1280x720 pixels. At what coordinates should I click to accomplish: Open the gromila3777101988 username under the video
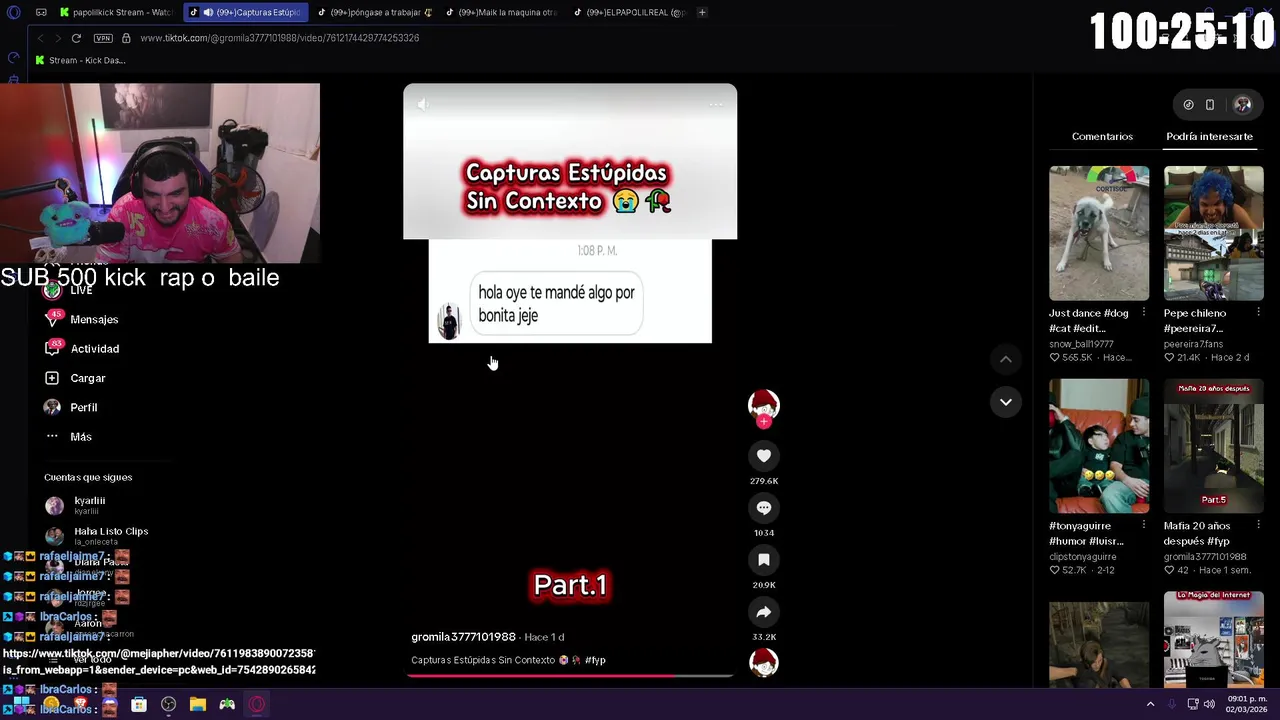[463, 637]
